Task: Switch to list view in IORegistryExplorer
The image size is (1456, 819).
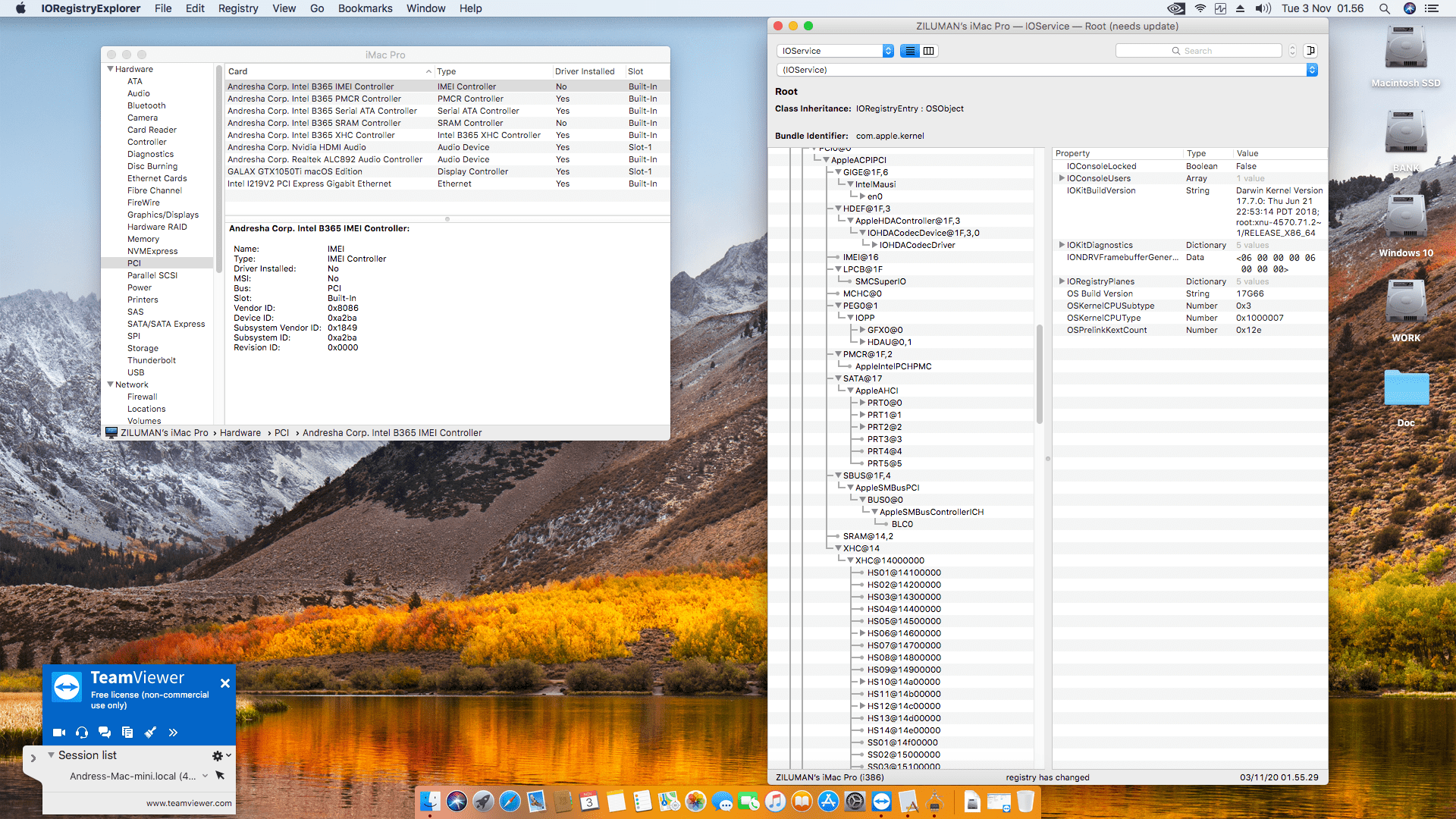Action: tap(909, 51)
